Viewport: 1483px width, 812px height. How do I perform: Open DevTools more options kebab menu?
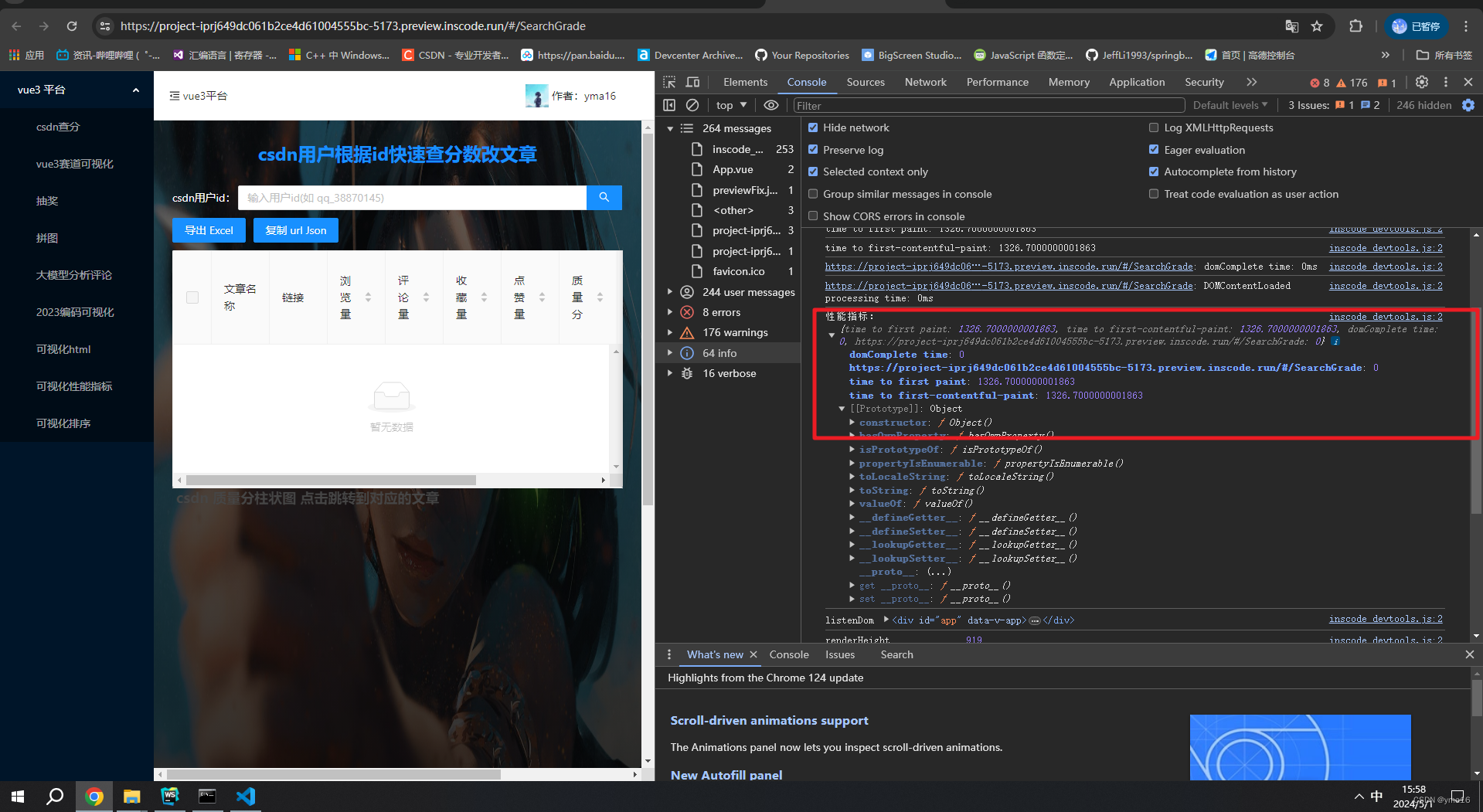click(x=1446, y=82)
